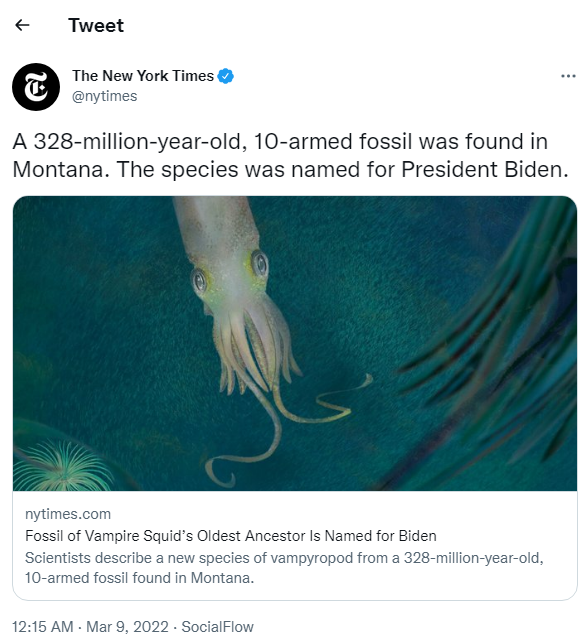This screenshot has height=637, width=584.
Task: Click the card description about vampyropod
Action: [x=284, y=568]
